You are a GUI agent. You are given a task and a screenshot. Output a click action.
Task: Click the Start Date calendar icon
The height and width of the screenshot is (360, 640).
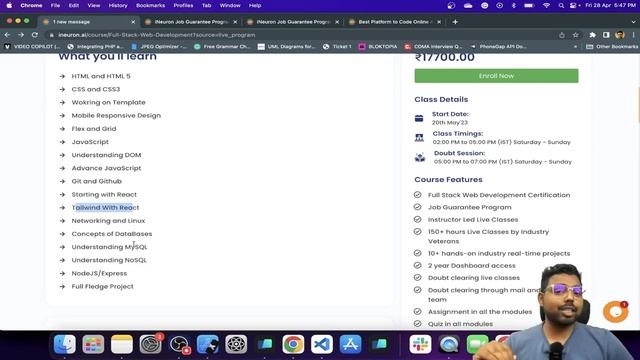[419, 118]
